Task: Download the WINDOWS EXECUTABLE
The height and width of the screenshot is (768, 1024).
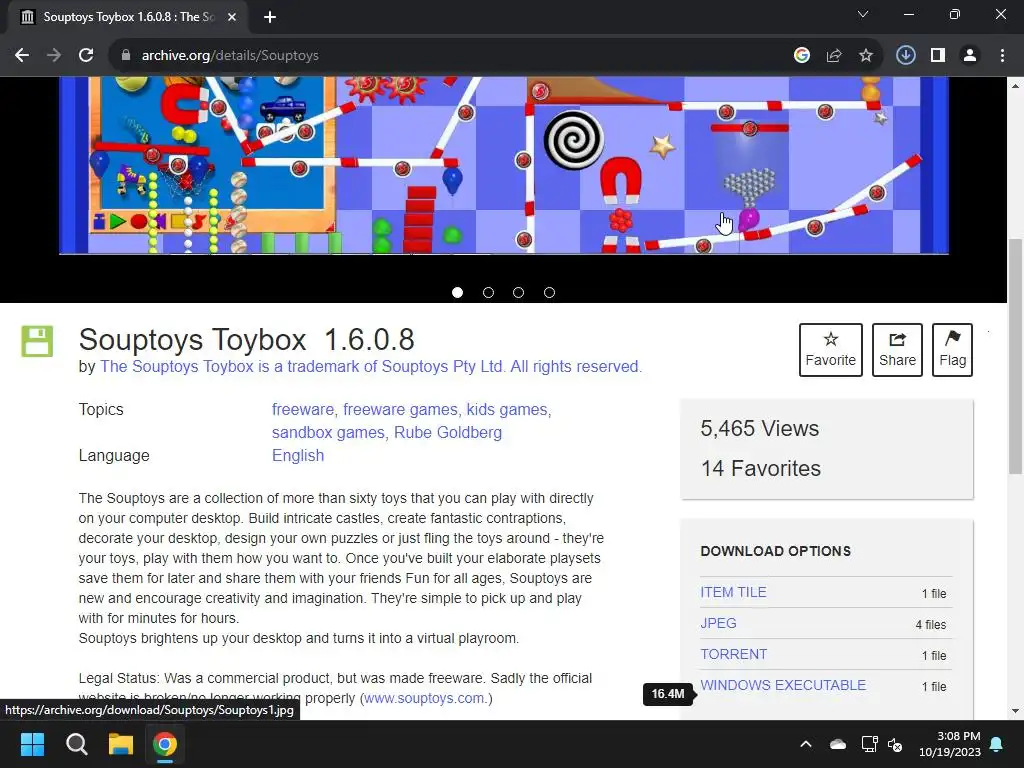Action: point(783,685)
